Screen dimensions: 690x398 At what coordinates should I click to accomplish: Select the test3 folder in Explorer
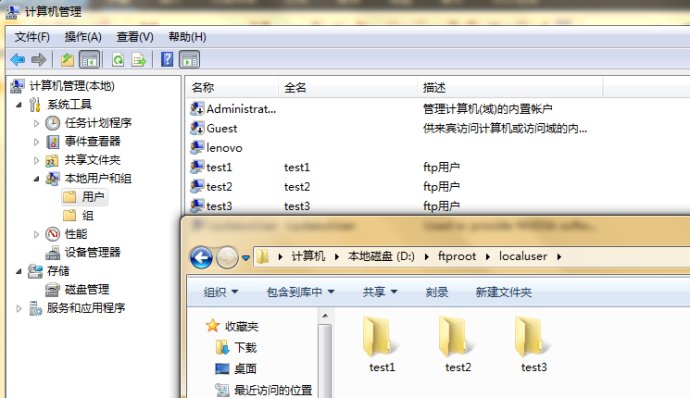534,344
